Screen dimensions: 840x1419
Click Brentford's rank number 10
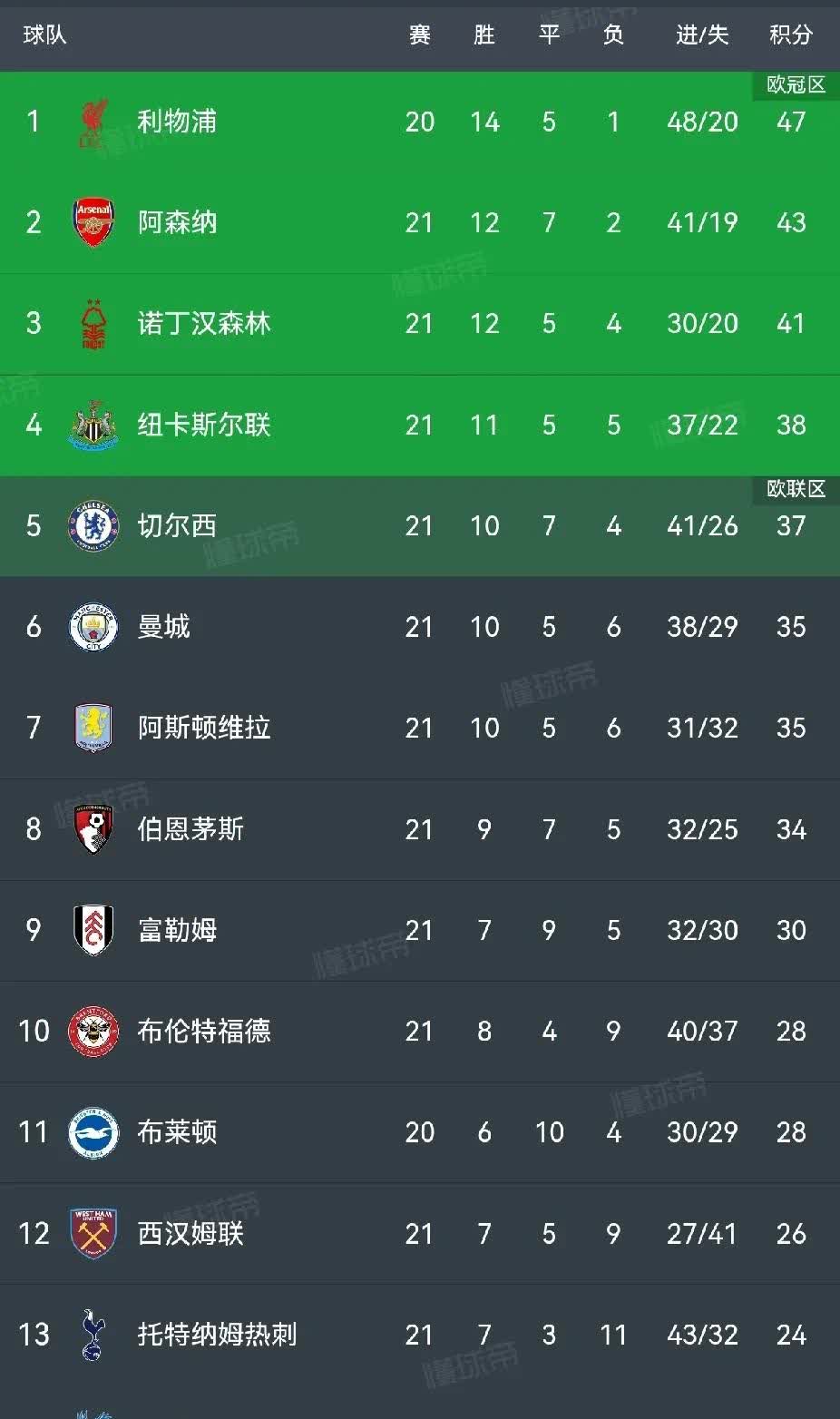point(33,1032)
